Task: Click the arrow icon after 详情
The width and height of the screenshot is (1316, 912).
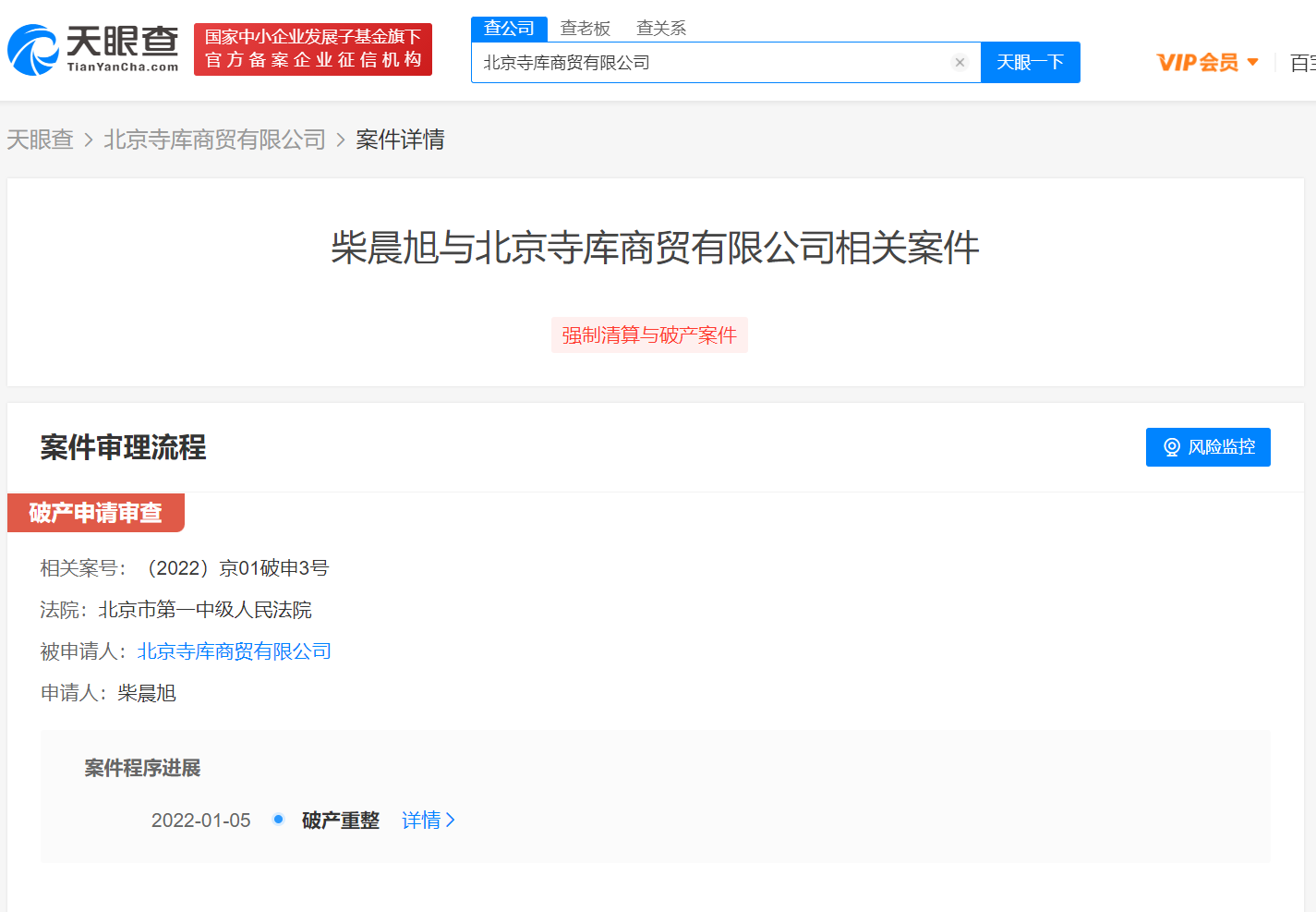Action: click(451, 820)
